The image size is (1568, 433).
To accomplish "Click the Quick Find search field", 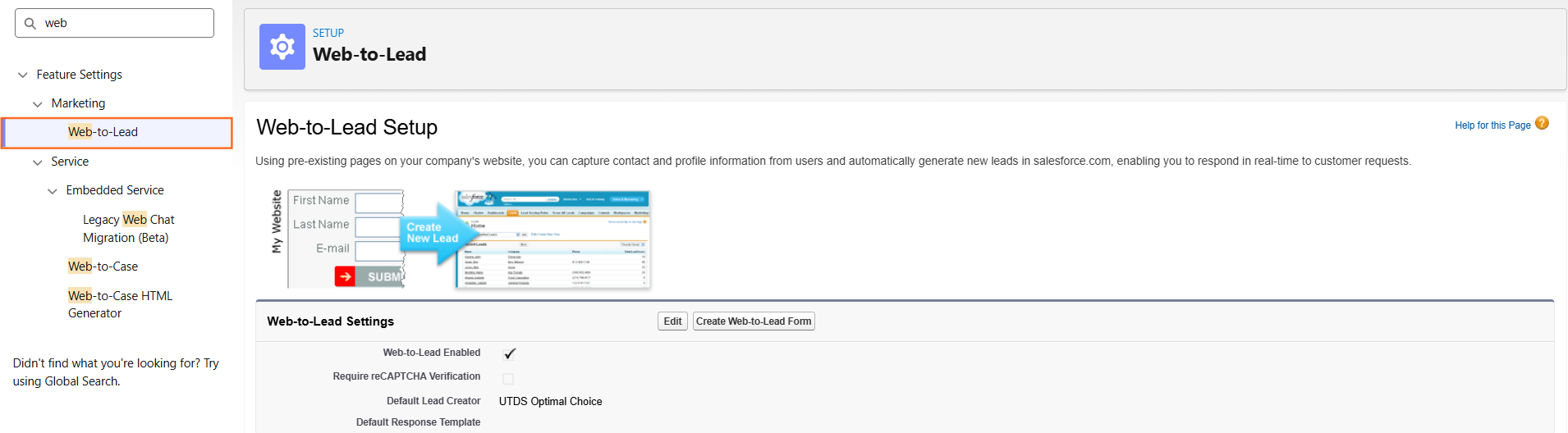I will (x=114, y=23).
